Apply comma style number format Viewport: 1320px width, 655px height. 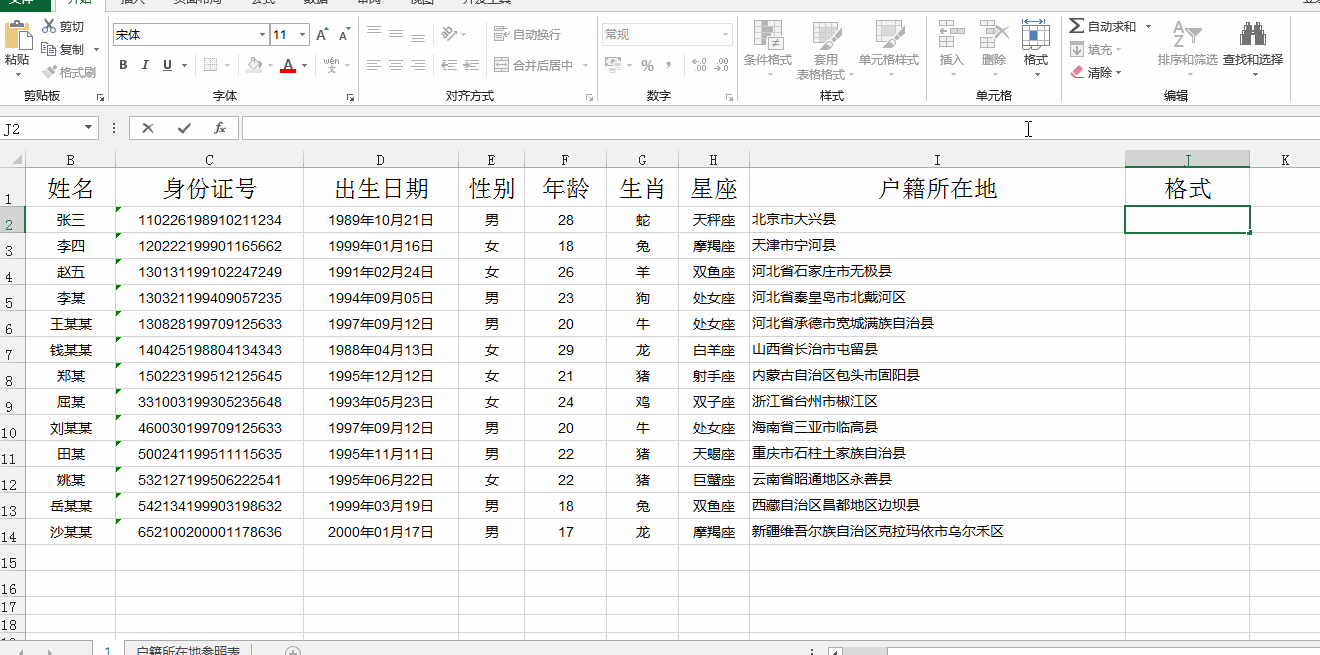click(x=669, y=65)
